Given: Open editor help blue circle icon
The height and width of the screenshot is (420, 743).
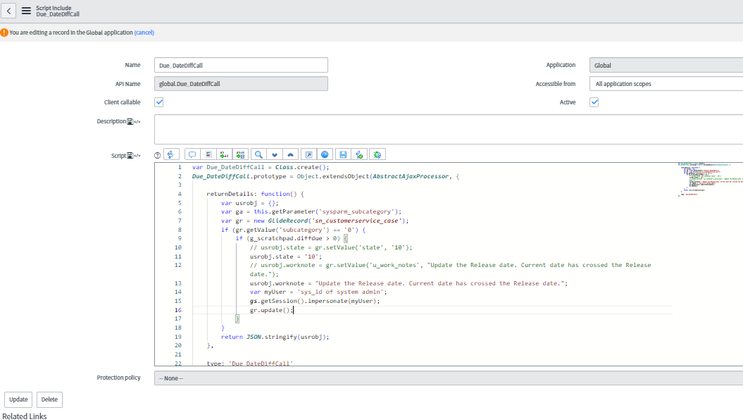Looking at the screenshot, I should pyautogui.click(x=325, y=155).
